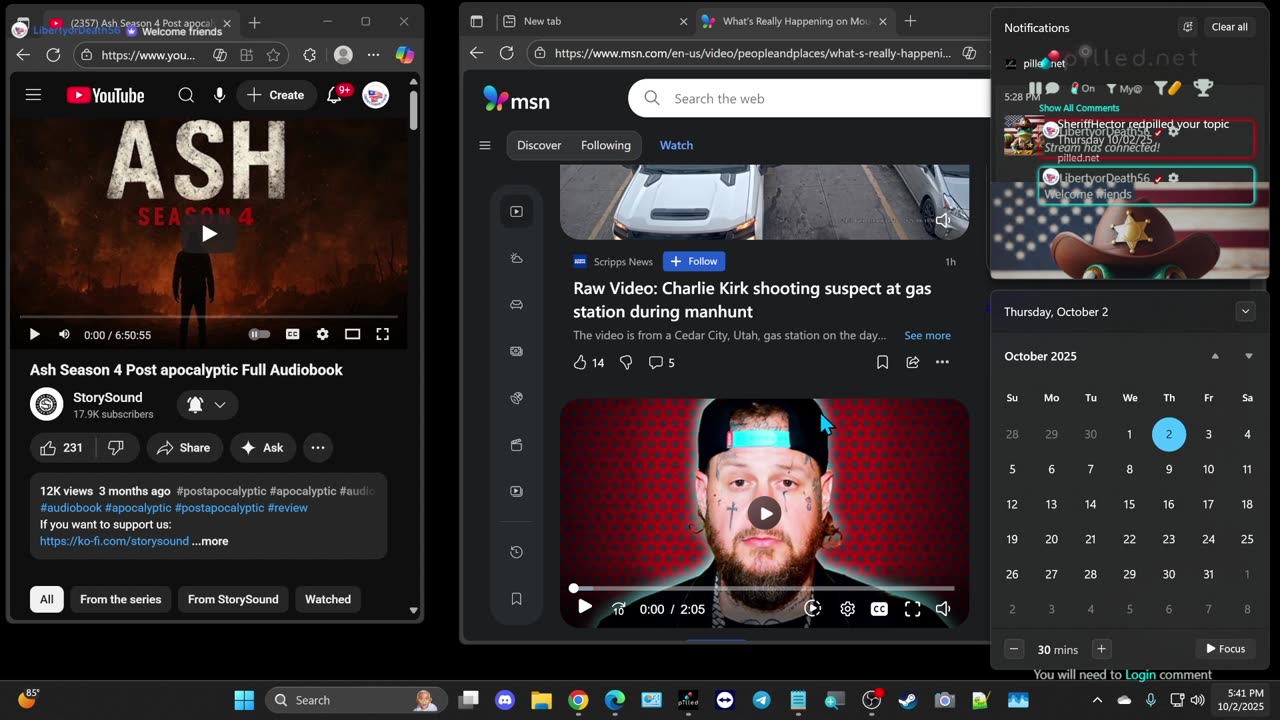Open more options on the Raw Video post
Screen dimensions: 1280x720
[942, 362]
